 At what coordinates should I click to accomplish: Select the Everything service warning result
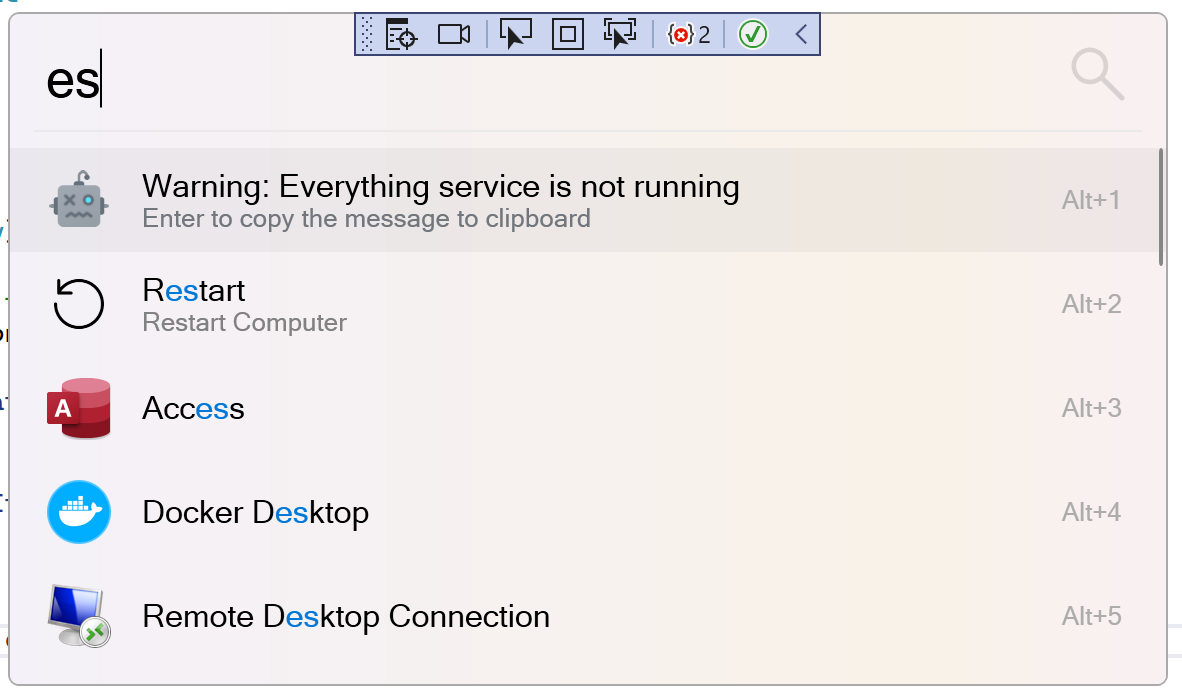[584, 200]
